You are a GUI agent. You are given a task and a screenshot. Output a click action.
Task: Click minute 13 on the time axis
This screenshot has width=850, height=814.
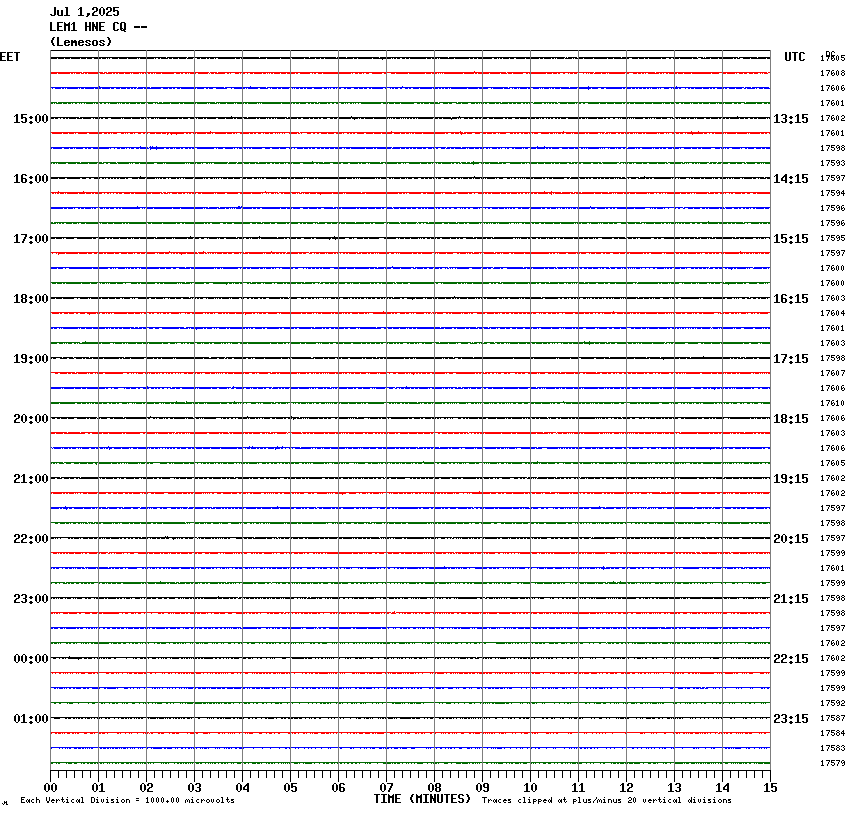pyautogui.click(x=674, y=788)
